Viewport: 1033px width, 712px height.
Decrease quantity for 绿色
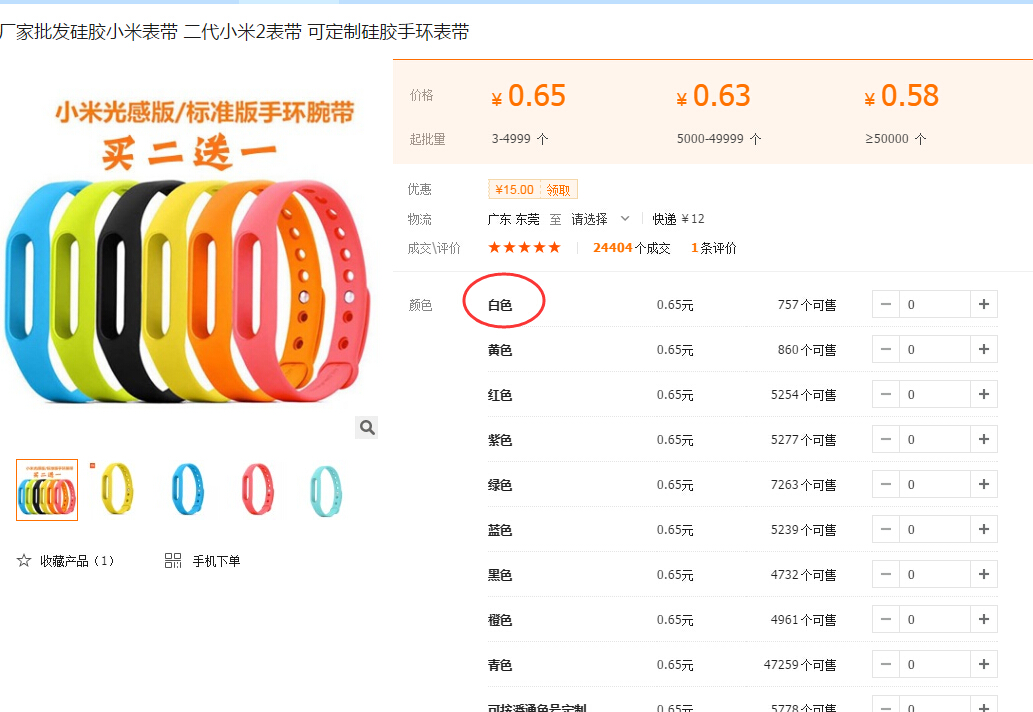885,484
